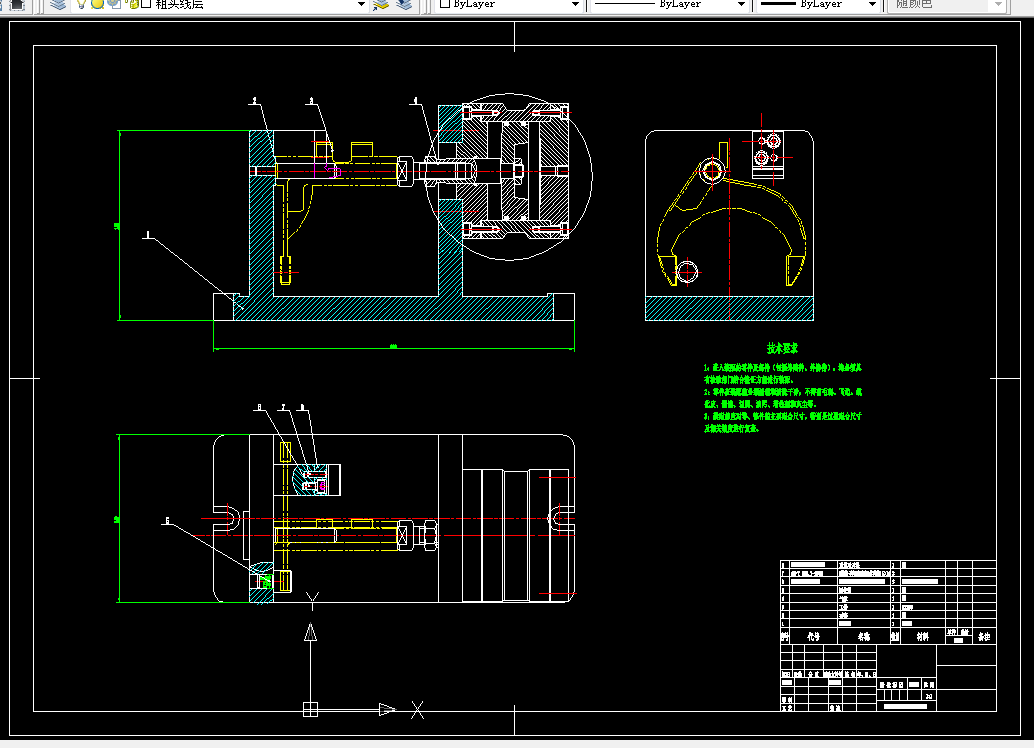Click the UCS origin icon square
The image size is (1034, 748).
click(310, 710)
